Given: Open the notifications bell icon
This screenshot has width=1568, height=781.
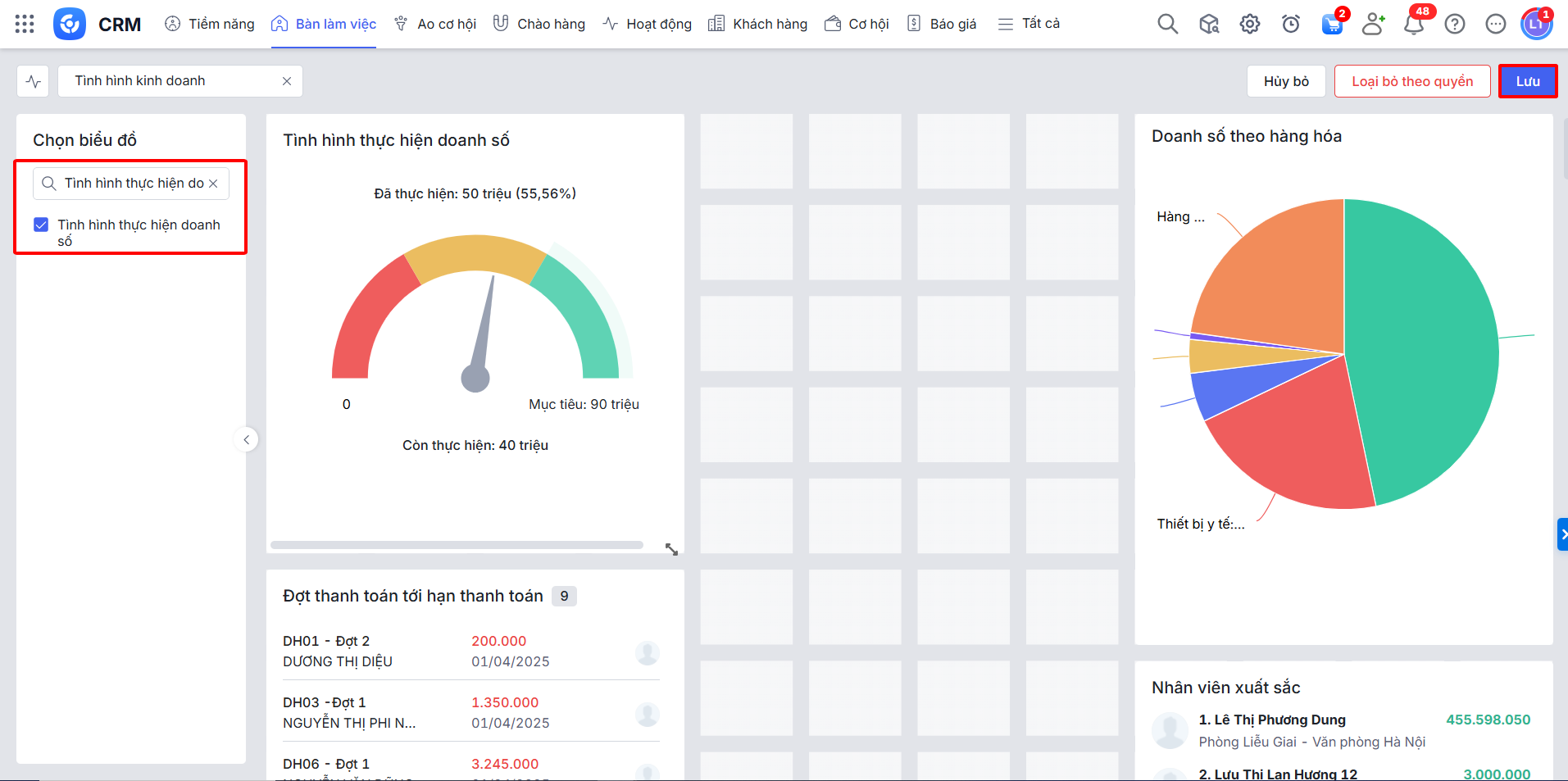Looking at the screenshot, I should tap(1413, 24).
